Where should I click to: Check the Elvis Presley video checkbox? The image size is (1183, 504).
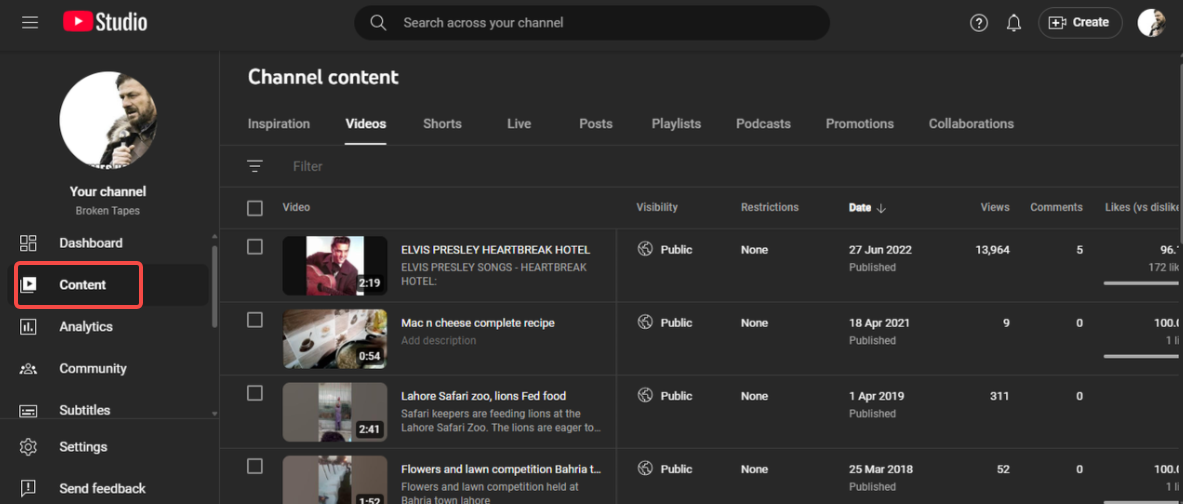point(255,247)
